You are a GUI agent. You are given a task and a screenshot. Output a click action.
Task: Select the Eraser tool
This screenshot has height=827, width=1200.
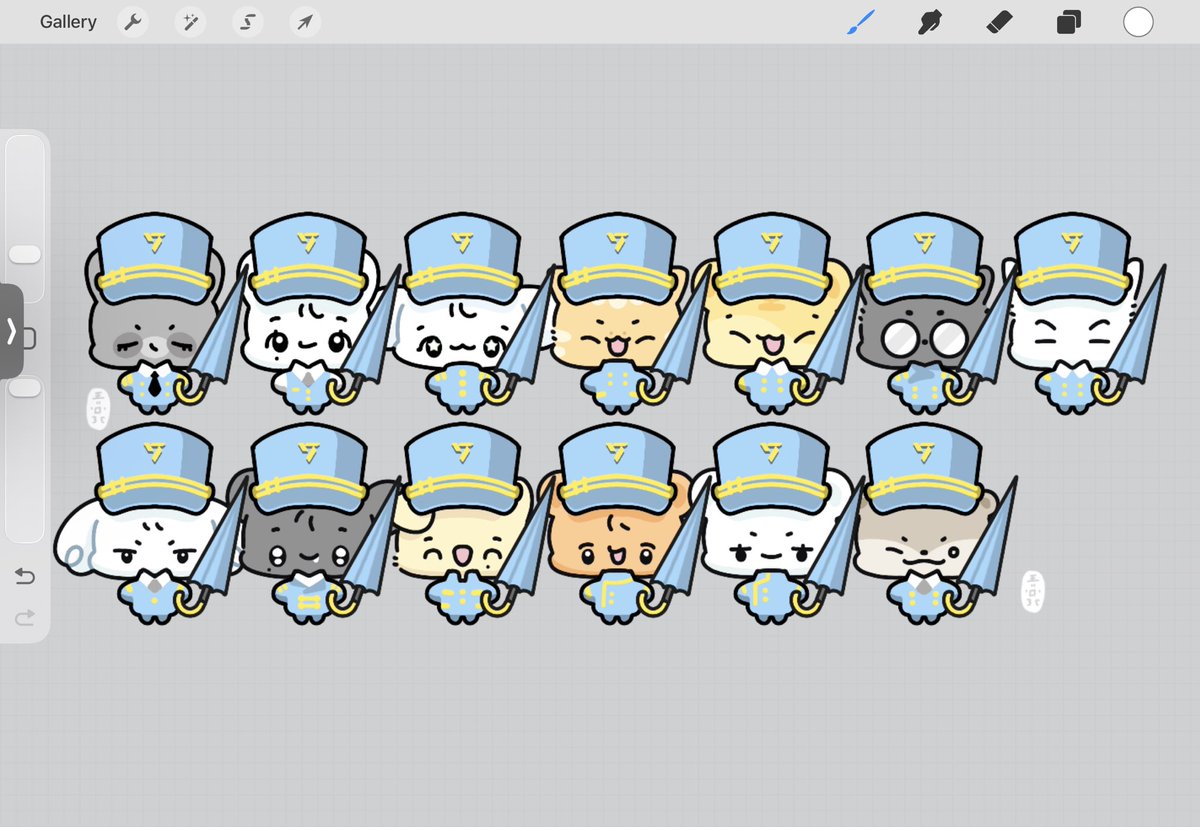tap(999, 22)
